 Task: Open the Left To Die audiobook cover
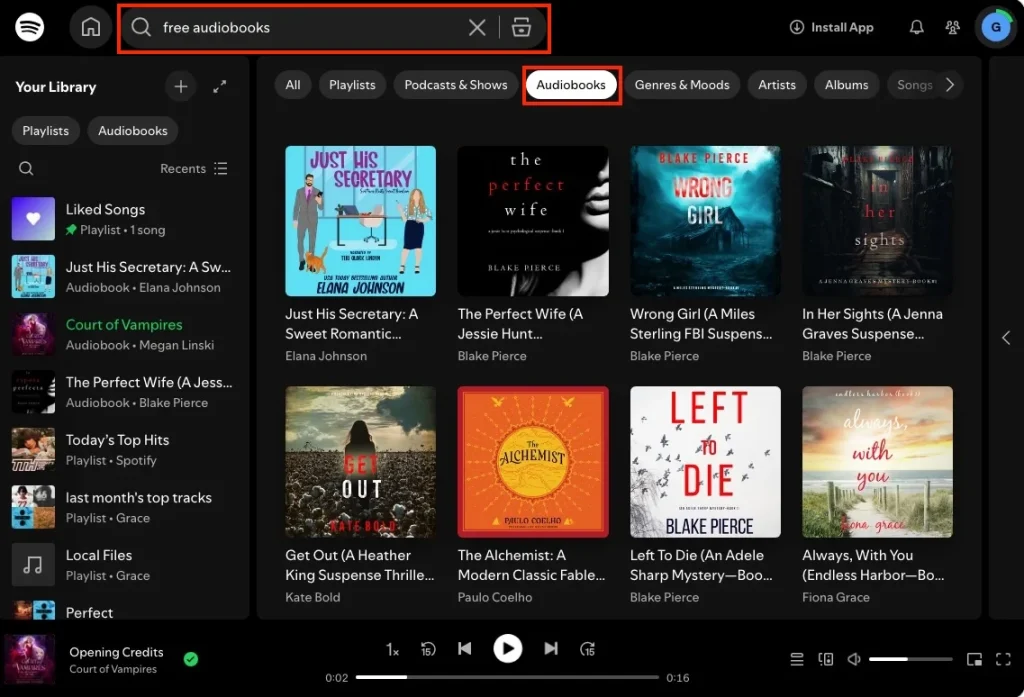705,462
